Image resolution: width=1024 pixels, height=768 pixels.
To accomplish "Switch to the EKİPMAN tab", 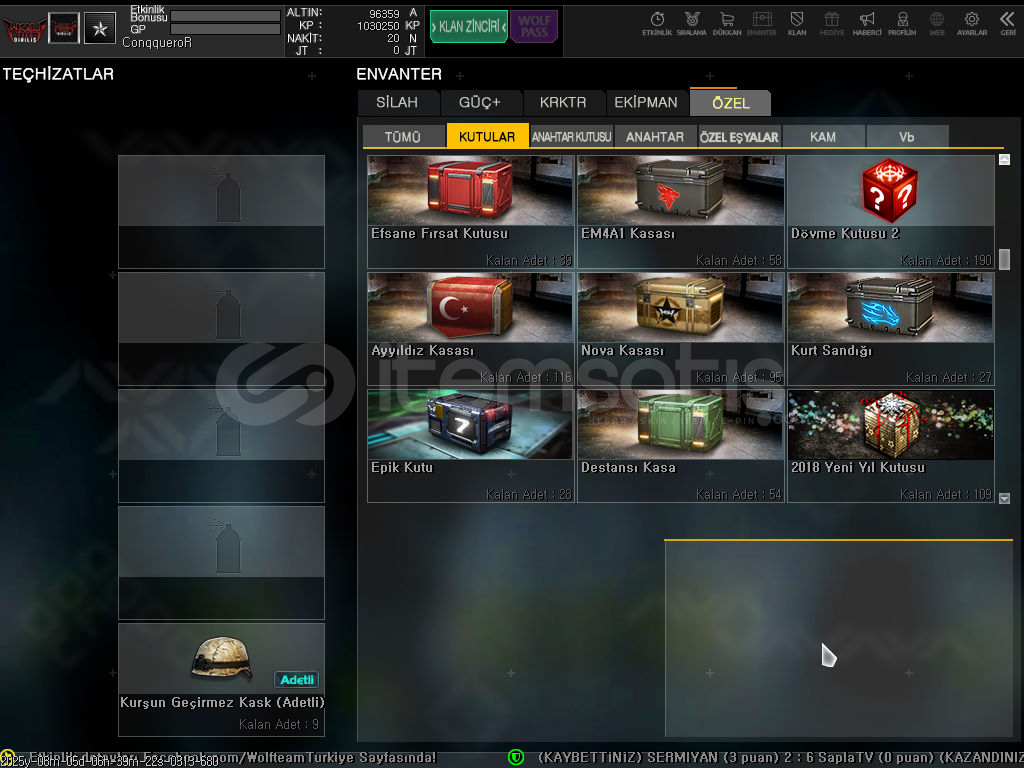I will pos(646,103).
